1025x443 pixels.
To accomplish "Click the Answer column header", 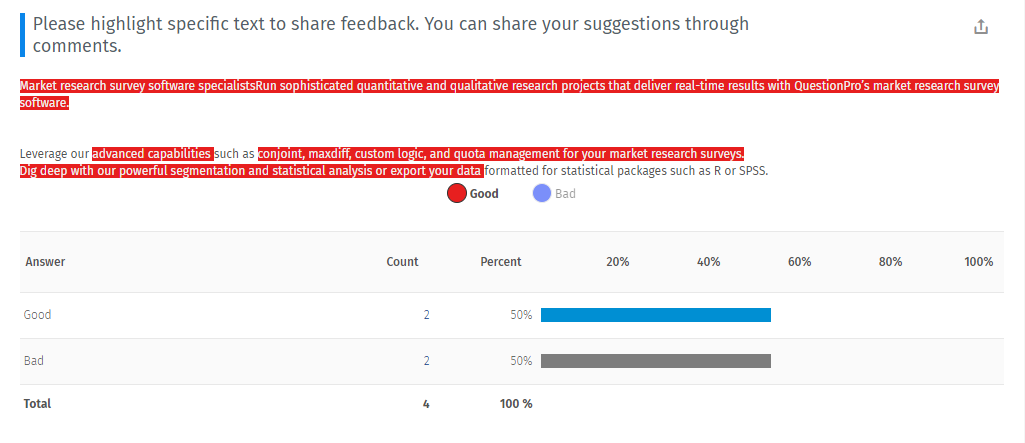I will (x=45, y=262).
